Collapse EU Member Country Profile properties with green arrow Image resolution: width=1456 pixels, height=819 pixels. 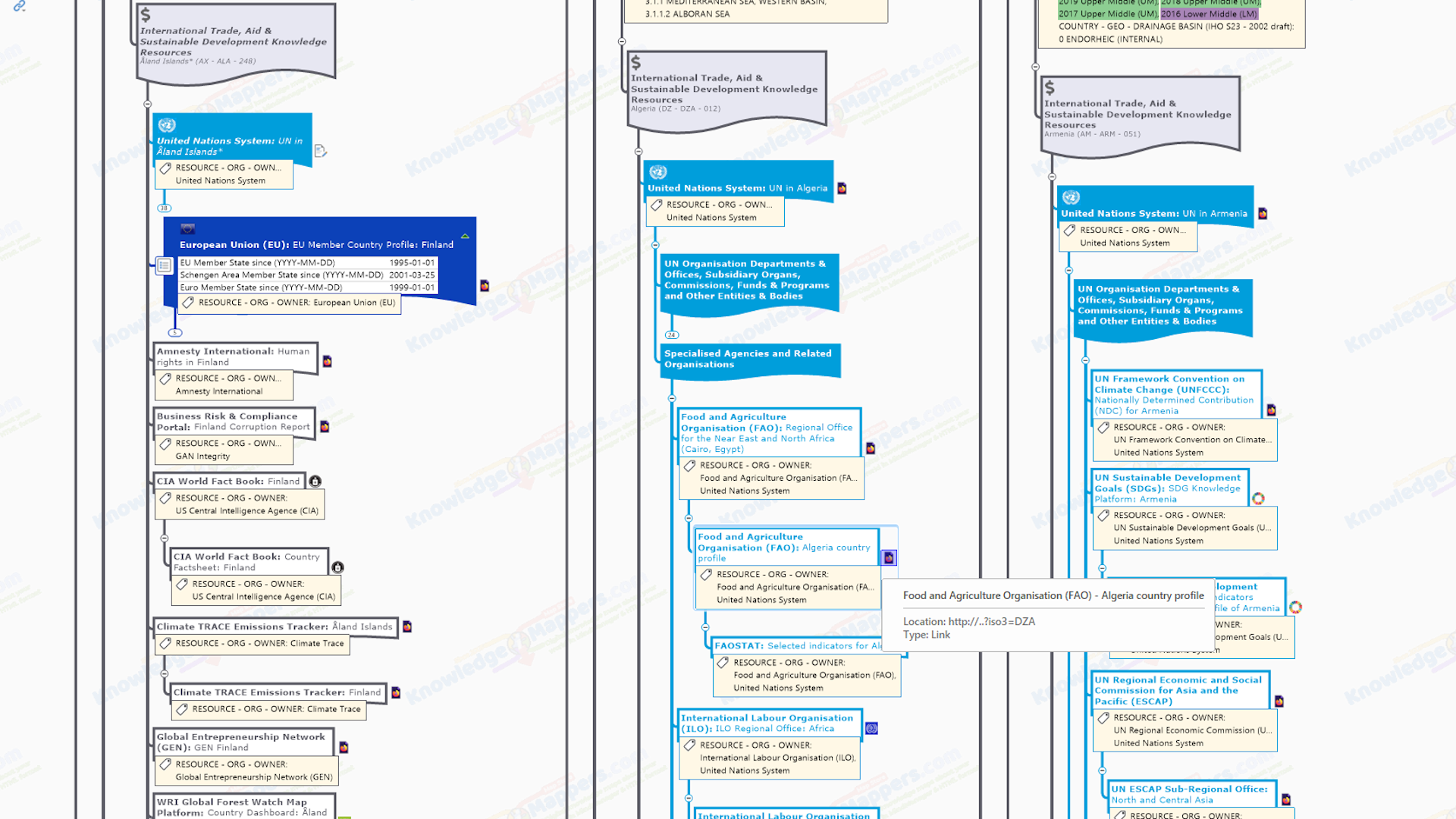pyautogui.click(x=465, y=237)
